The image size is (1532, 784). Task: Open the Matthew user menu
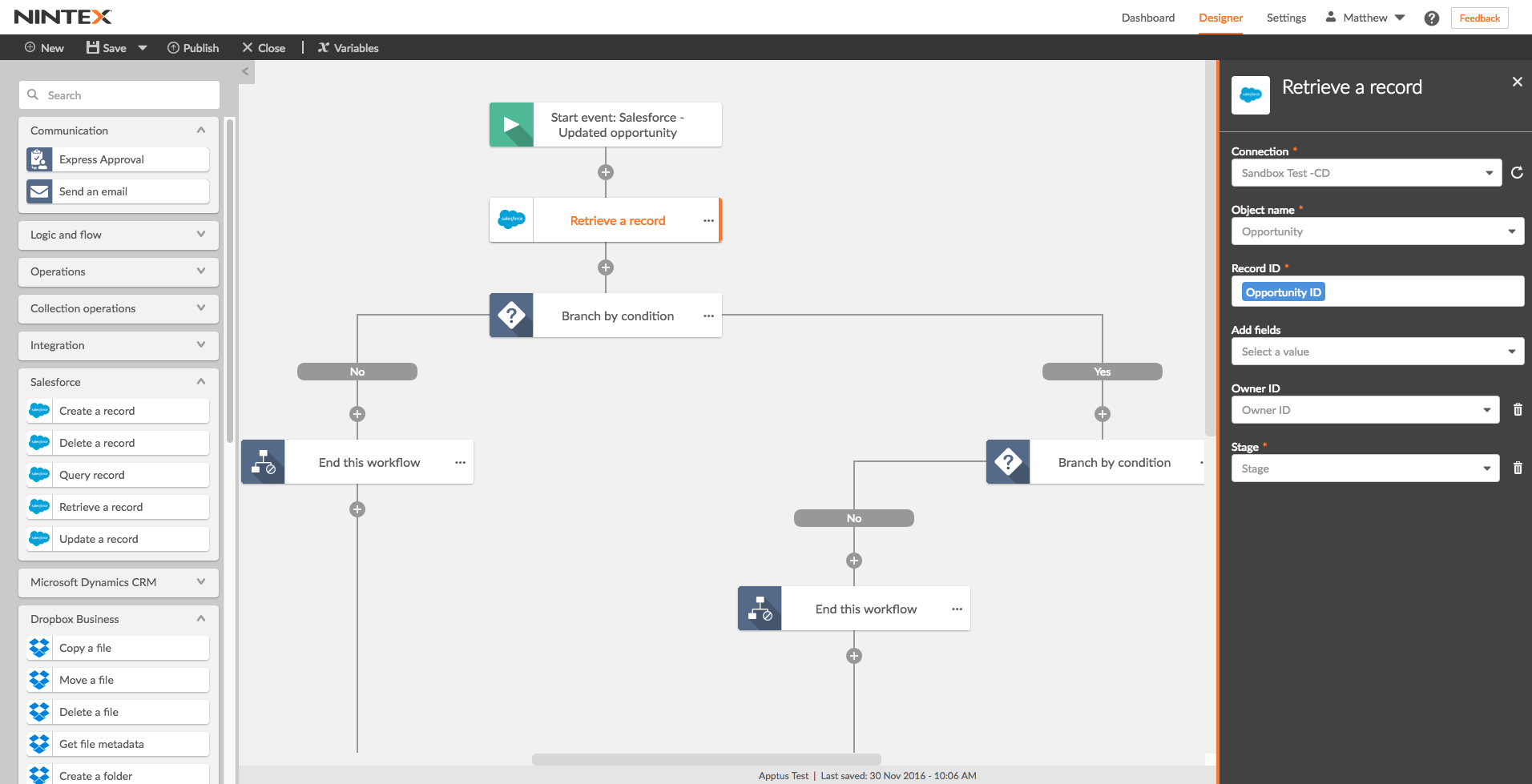tap(1365, 18)
